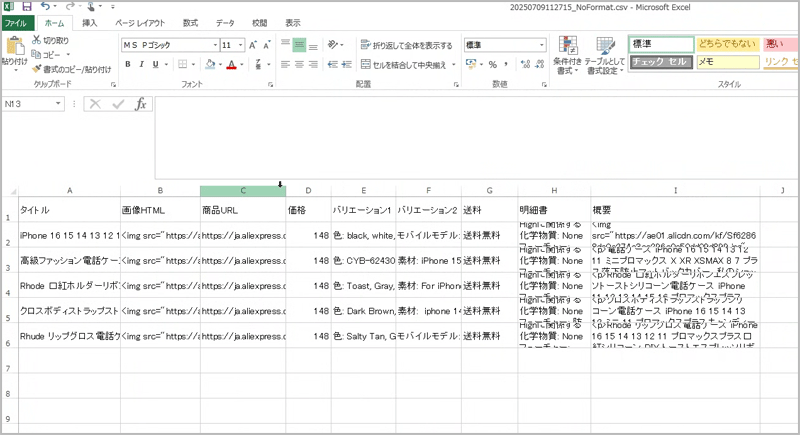The image size is (800, 435).
Task: Open the text orientation options
Action: [333, 45]
